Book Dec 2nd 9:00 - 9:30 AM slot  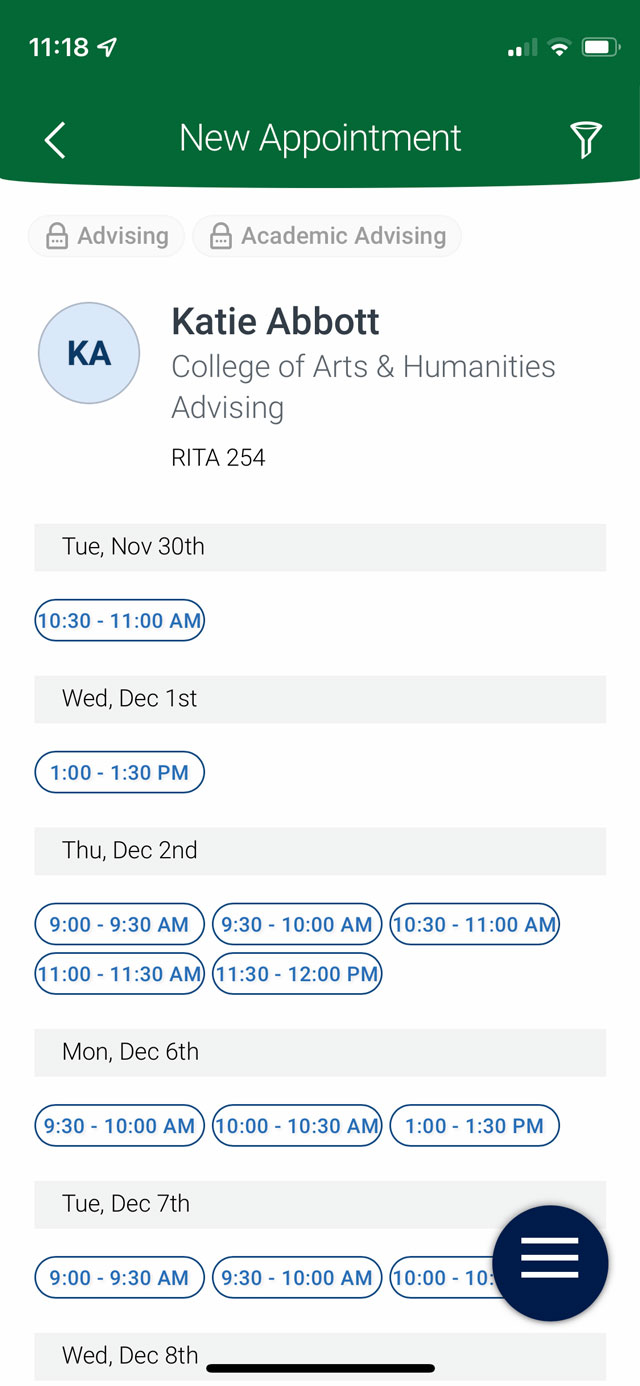(x=120, y=925)
